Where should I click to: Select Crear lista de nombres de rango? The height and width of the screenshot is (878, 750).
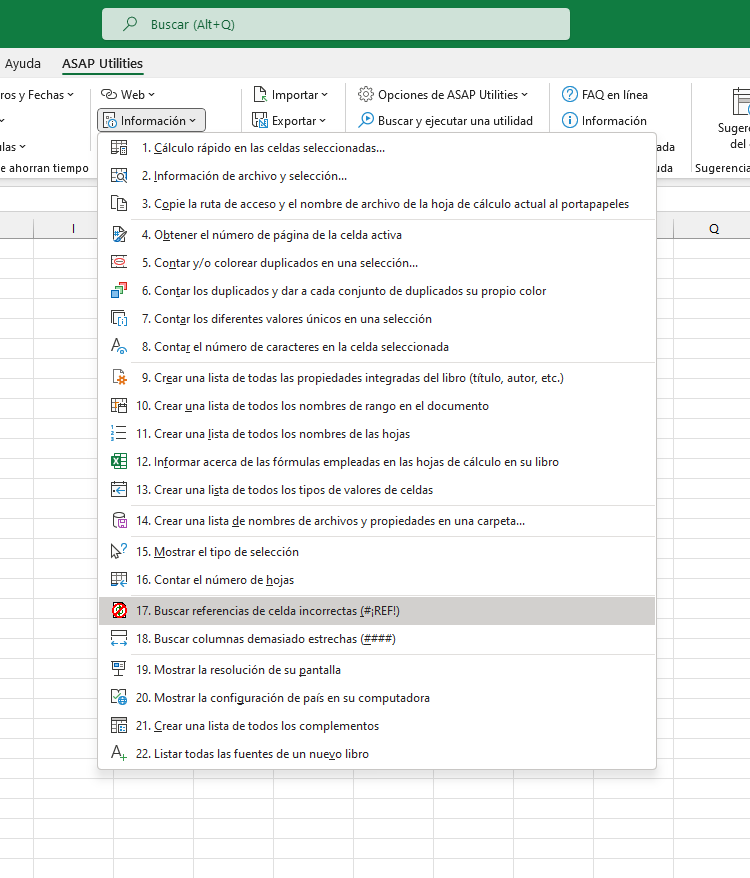pyautogui.click(x=377, y=406)
